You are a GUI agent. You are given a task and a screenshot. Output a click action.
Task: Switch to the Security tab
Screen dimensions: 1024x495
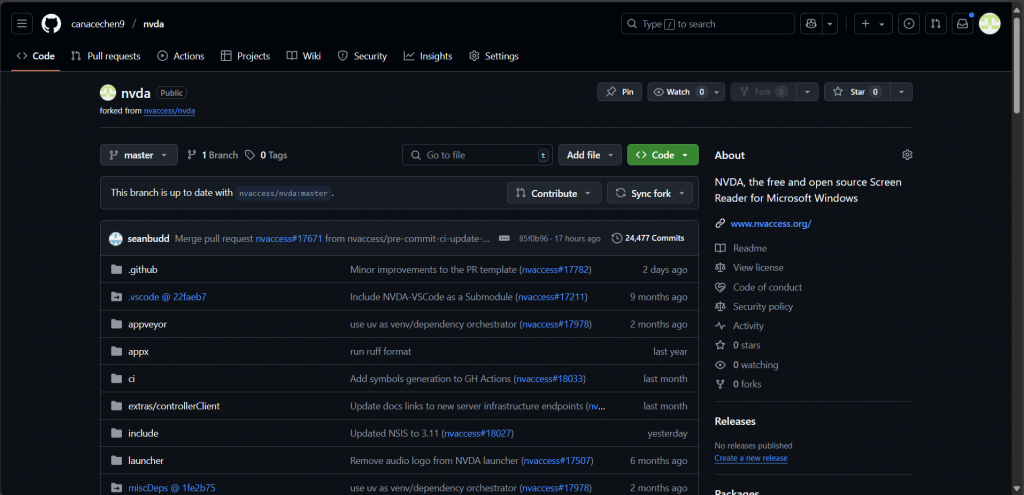click(362, 56)
